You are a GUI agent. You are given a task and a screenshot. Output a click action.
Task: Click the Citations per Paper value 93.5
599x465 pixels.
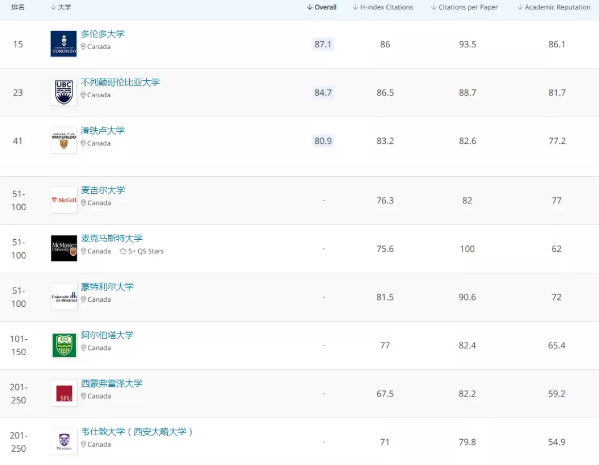(467, 44)
